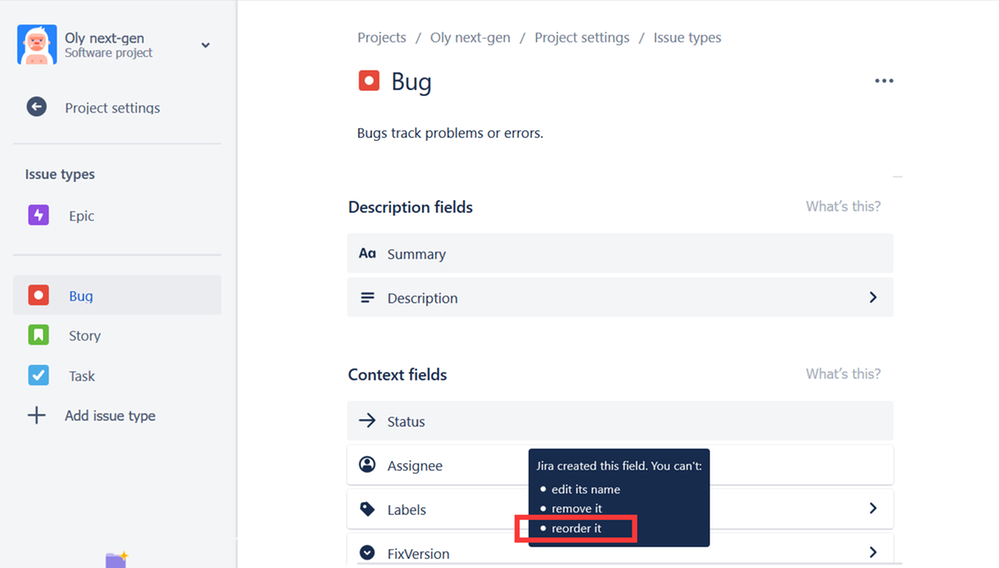Open the Task issue type
999x568 pixels.
point(82,376)
